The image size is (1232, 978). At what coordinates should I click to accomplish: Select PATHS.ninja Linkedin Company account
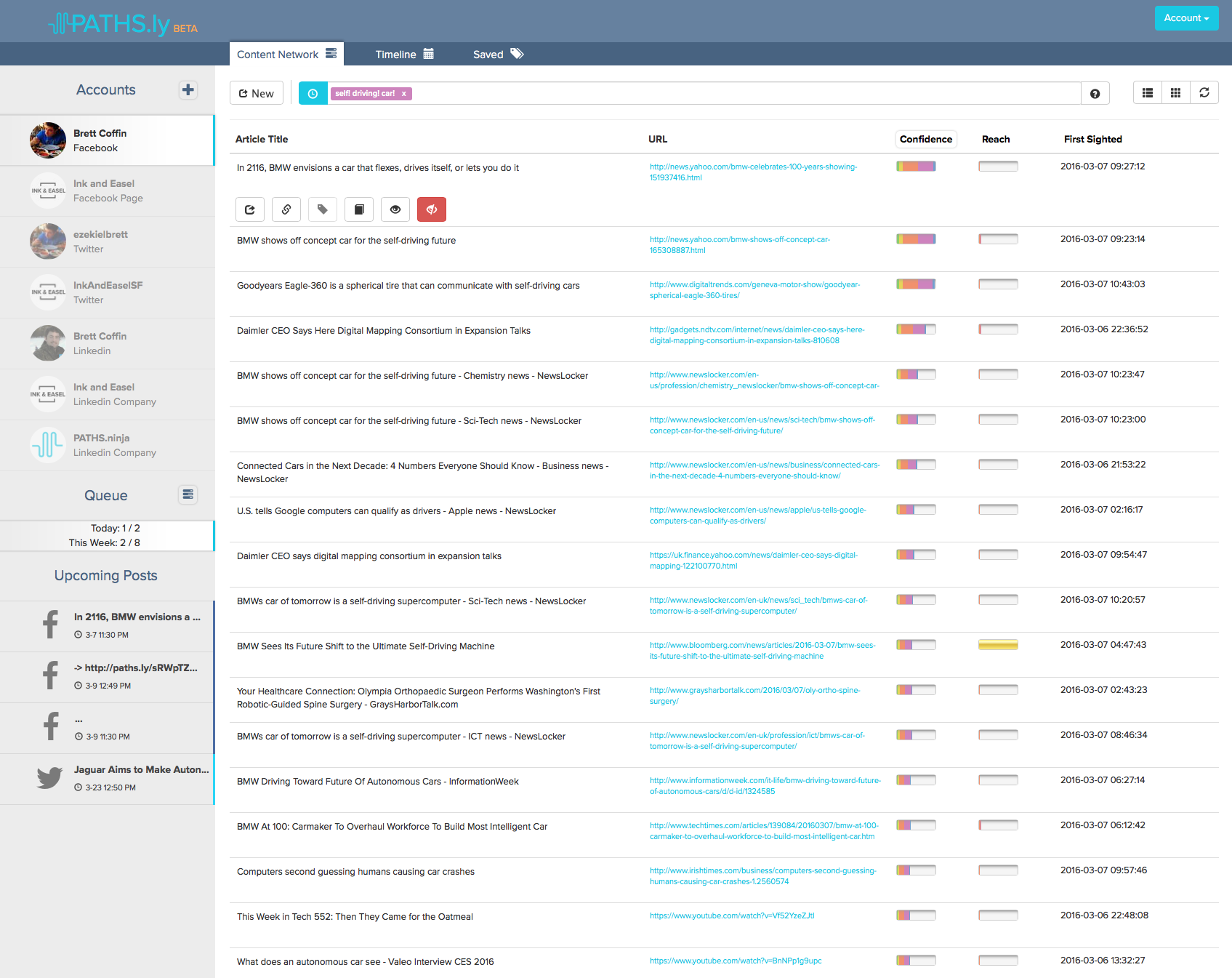107,445
